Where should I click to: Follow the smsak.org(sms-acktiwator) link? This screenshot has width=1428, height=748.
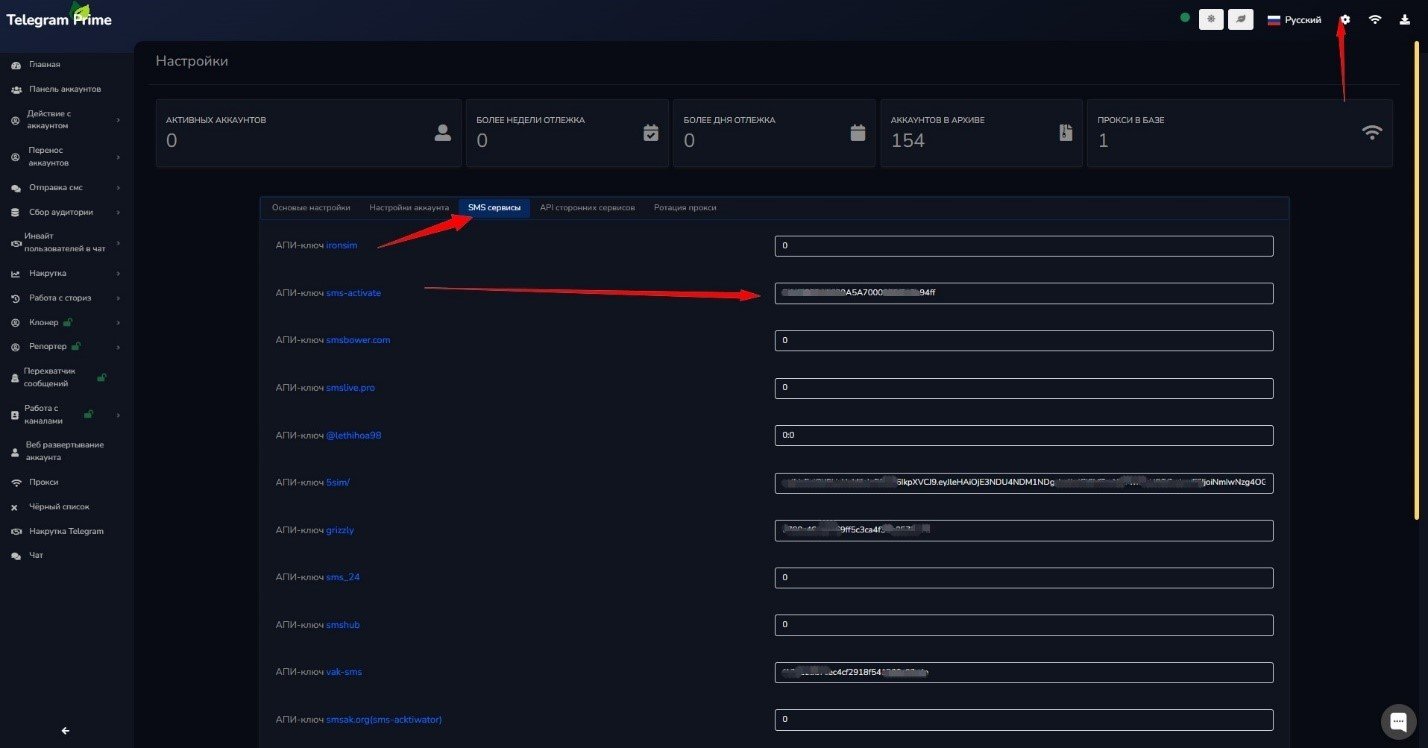click(384, 719)
